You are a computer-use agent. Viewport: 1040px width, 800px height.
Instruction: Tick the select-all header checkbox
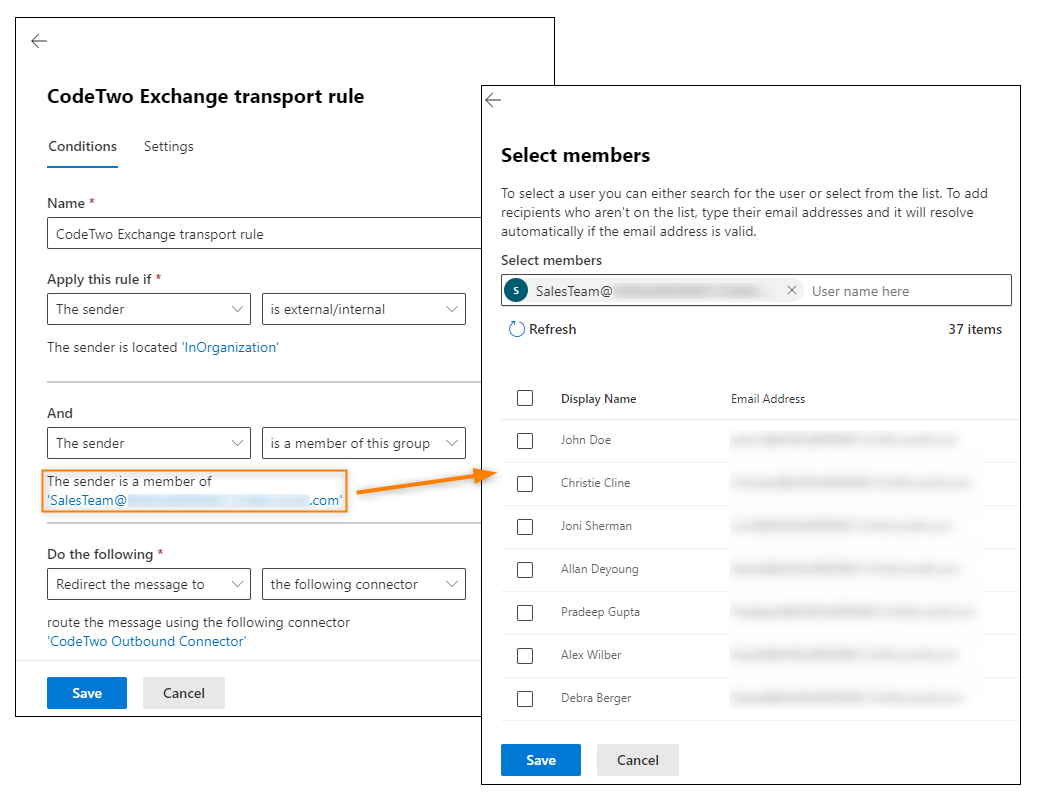tap(525, 398)
